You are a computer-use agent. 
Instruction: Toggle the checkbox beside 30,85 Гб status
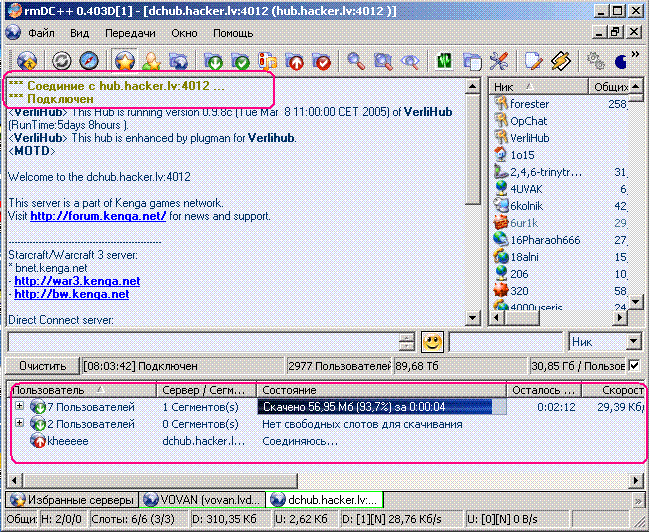coord(635,366)
